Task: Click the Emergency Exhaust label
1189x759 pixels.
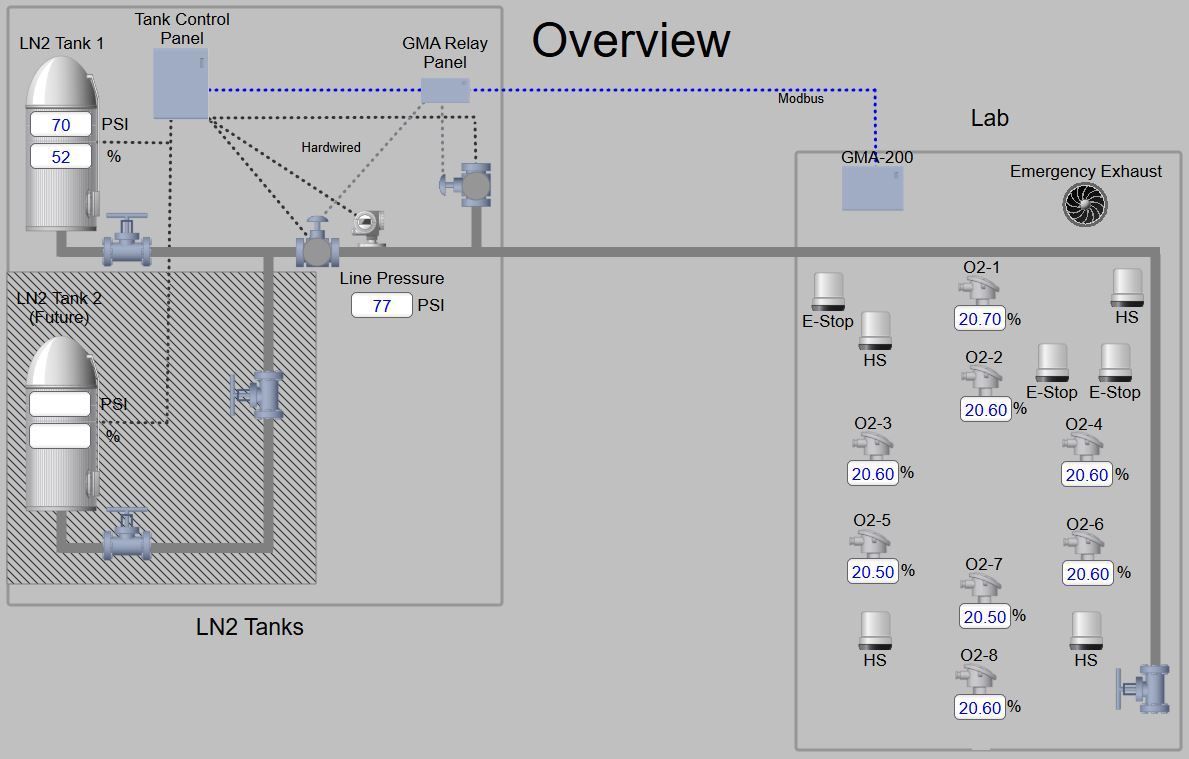Action: click(x=1086, y=171)
